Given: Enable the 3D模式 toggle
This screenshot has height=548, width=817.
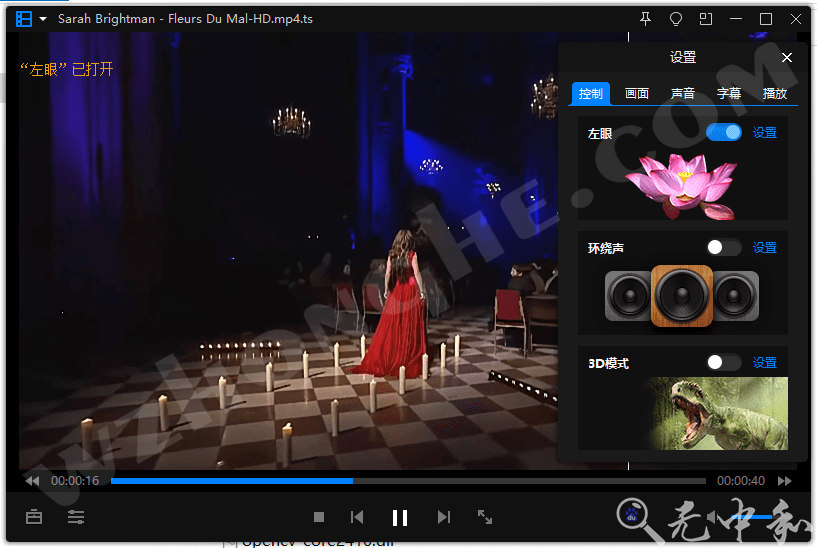Looking at the screenshot, I should pos(723,363).
